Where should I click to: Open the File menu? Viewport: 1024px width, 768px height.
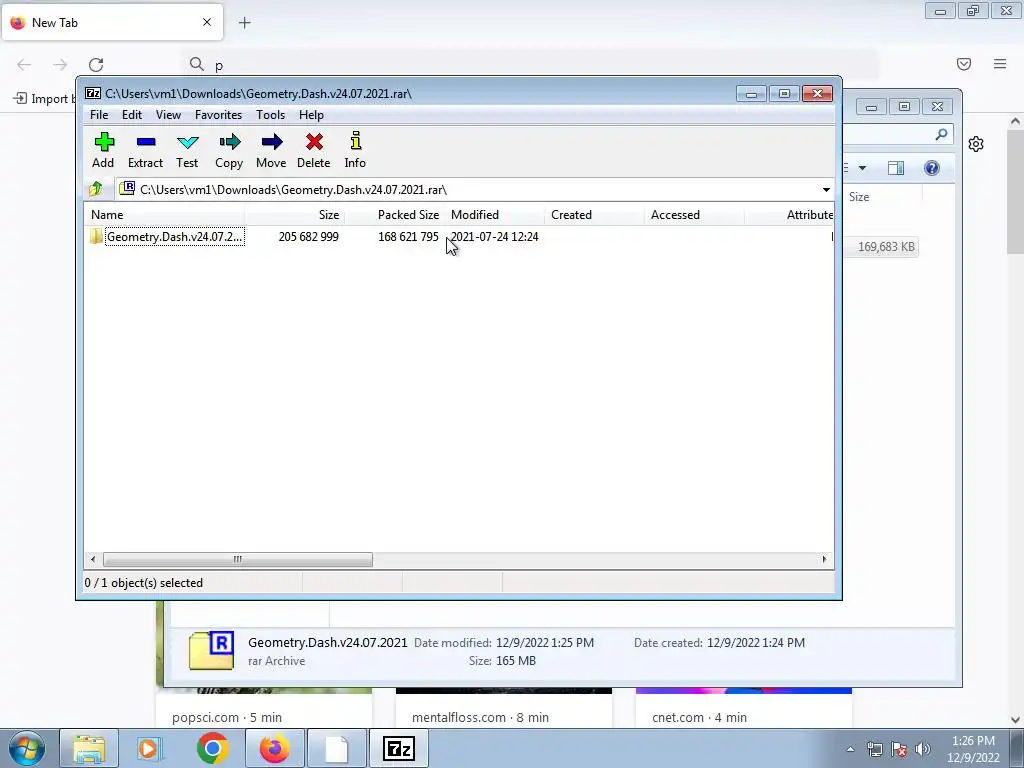pos(99,115)
